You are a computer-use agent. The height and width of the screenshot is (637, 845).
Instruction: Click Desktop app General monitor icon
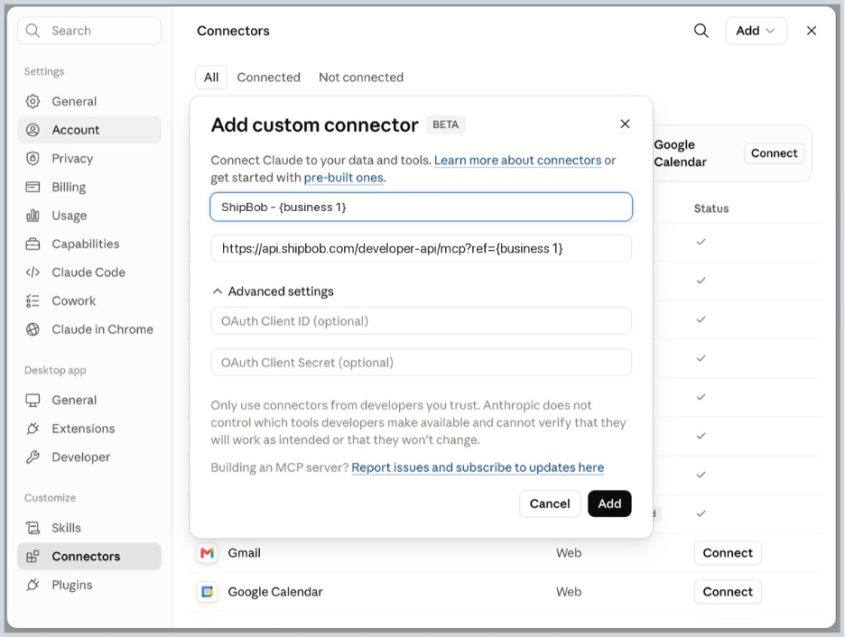pyautogui.click(x=33, y=400)
